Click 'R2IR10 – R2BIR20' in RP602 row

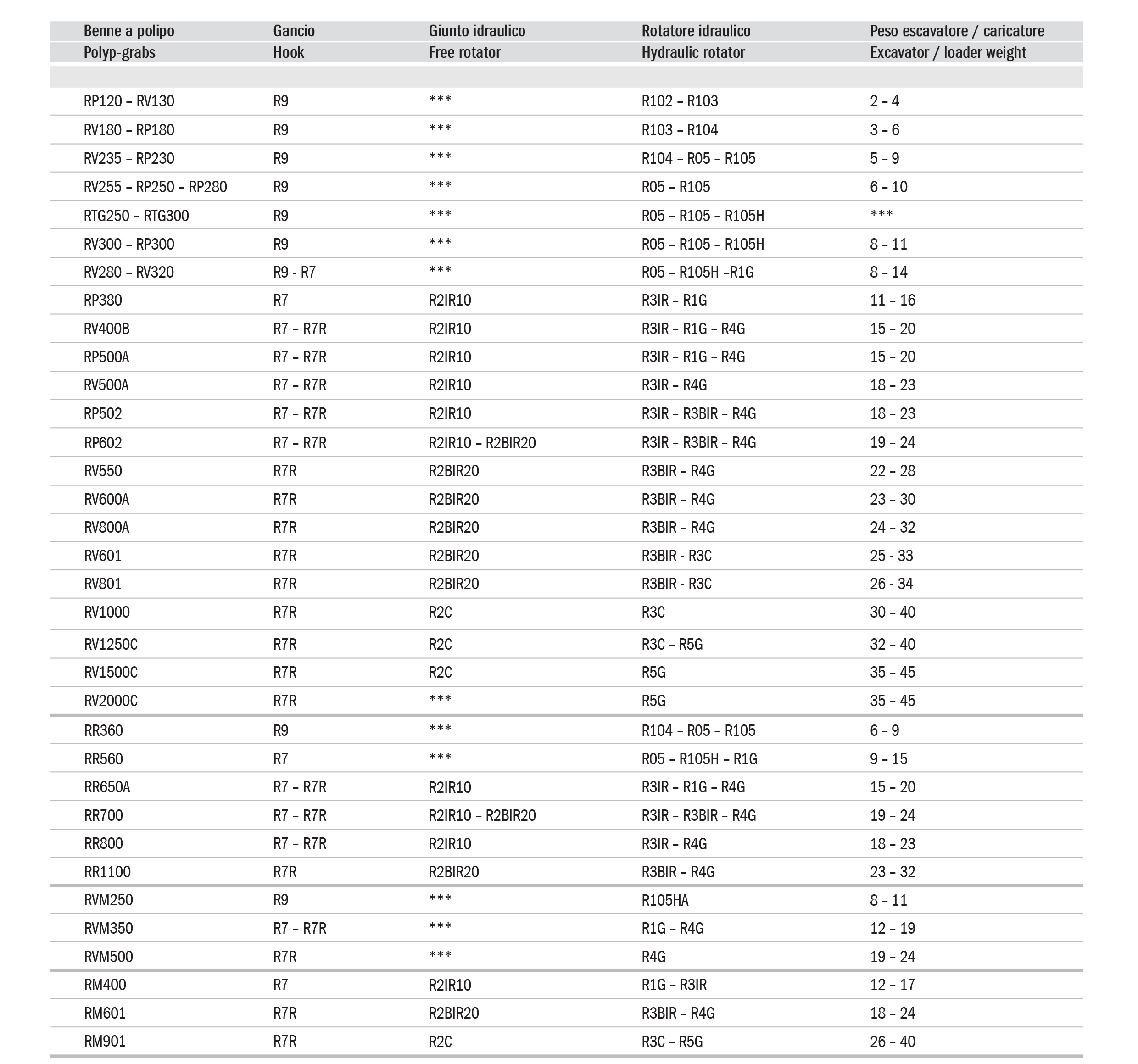pyautogui.click(x=482, y=443)
